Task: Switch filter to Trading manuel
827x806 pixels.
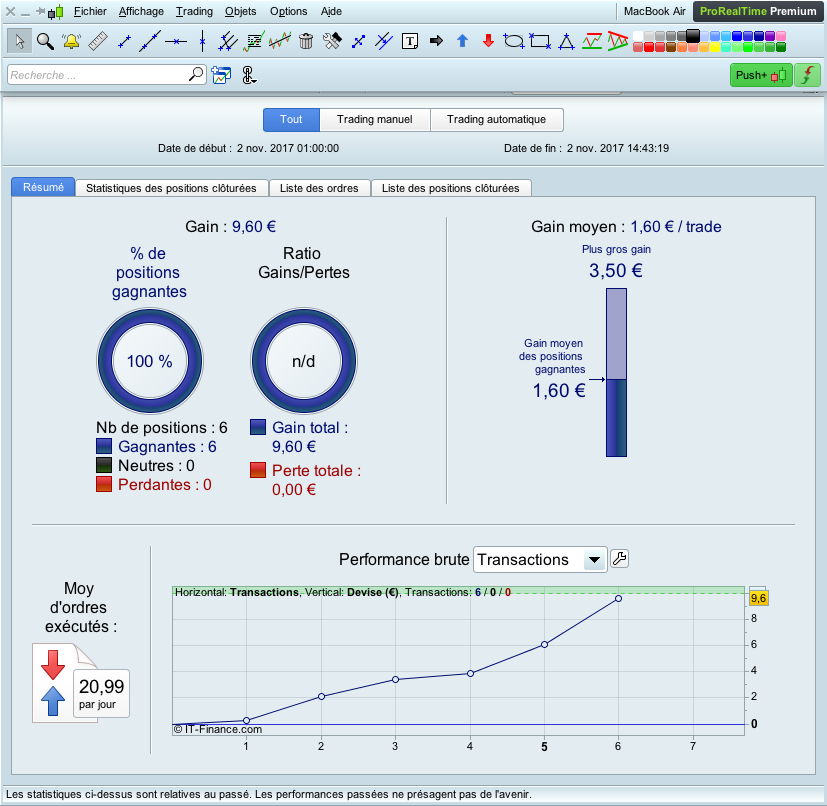Action: 375,120
